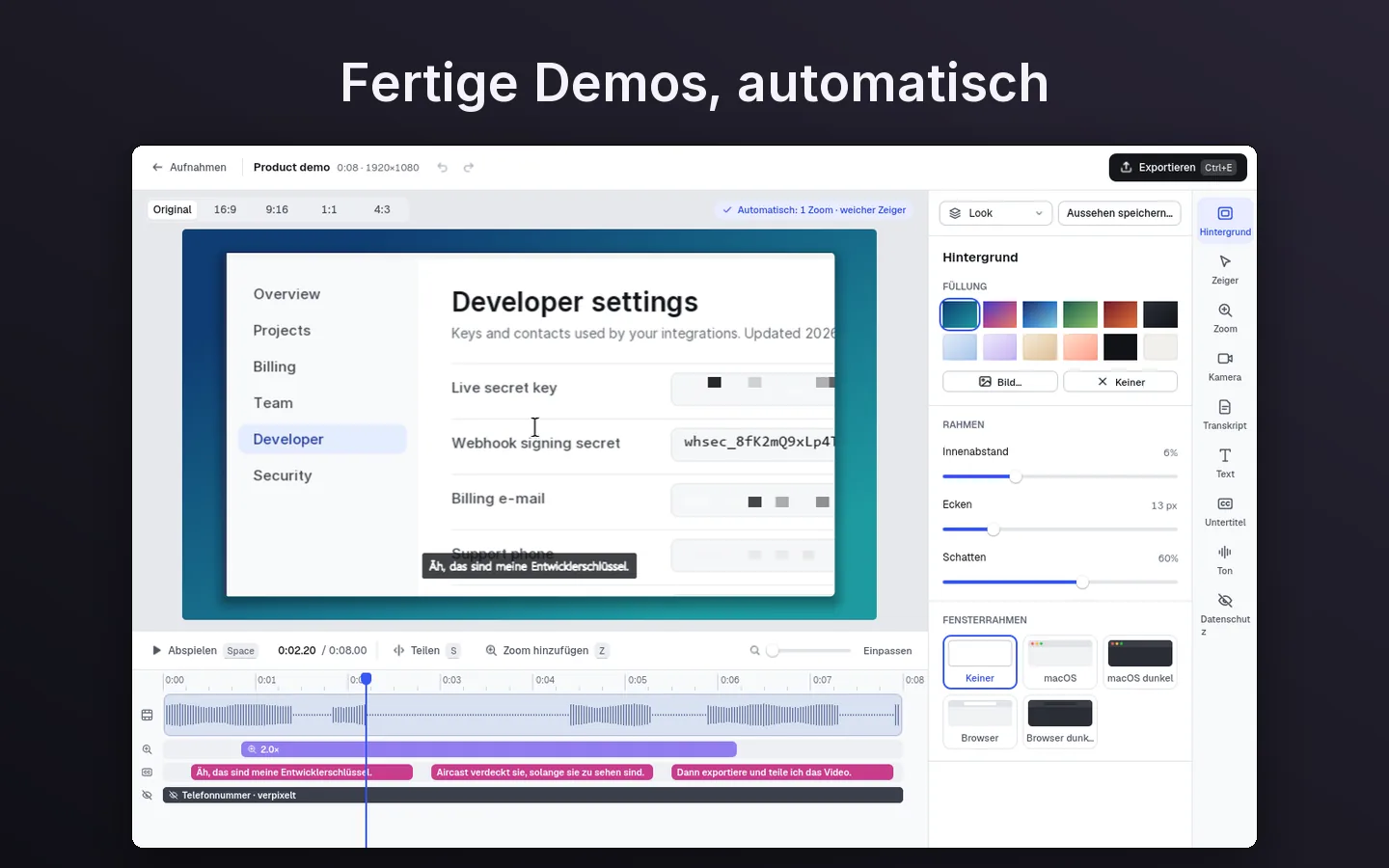Image resolution: width=1389 pixels, height=868 pixels.
Task: Click the undo arrow icon
Action: point(443,168)
